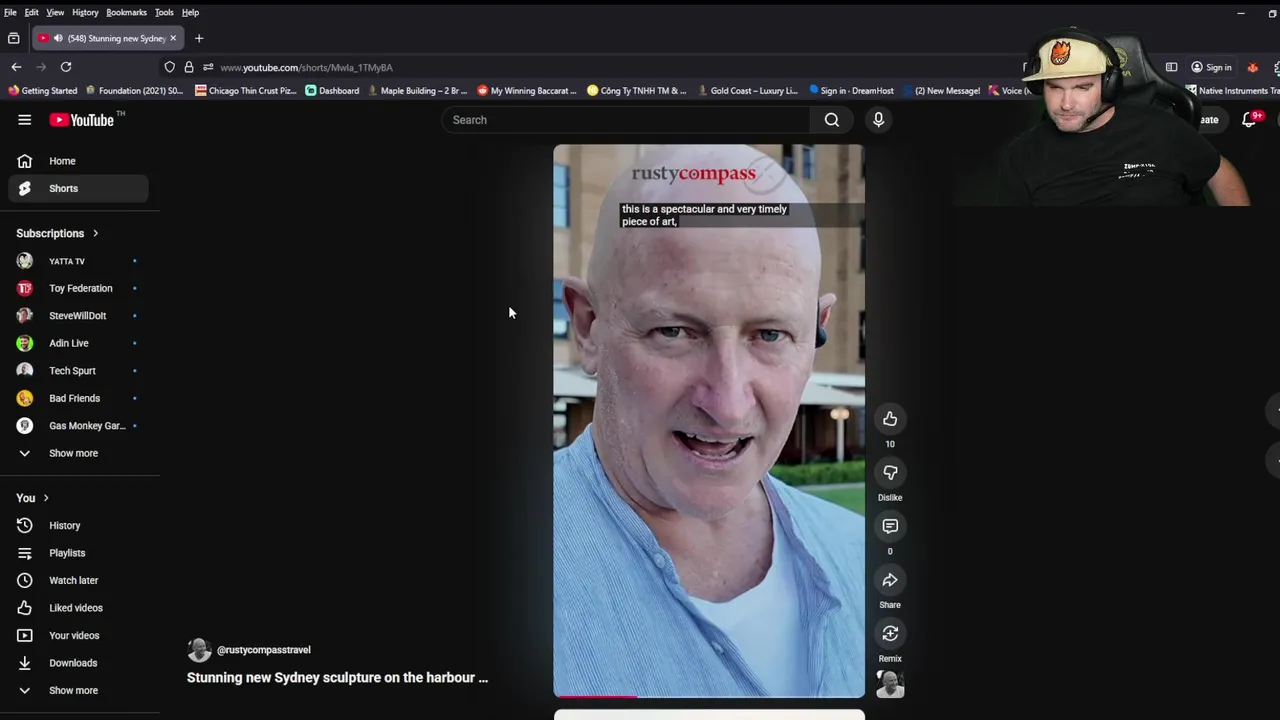
Task: Open the Dashboard bookmark
Action: tap(332, 91)
